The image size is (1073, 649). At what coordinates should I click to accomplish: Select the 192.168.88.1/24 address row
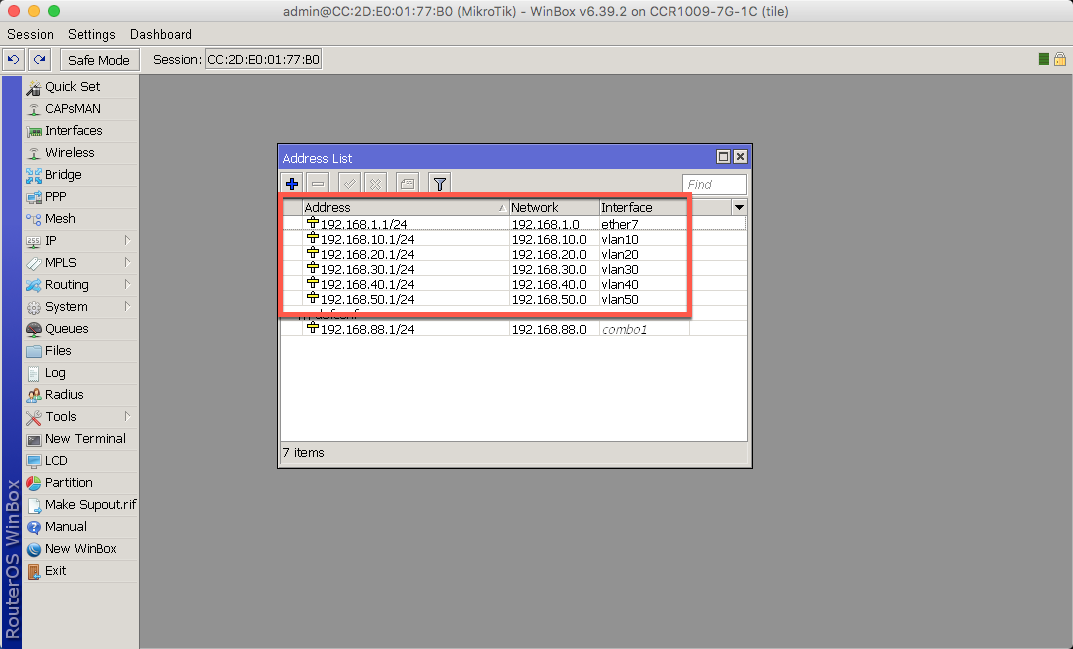click(513, 329)
